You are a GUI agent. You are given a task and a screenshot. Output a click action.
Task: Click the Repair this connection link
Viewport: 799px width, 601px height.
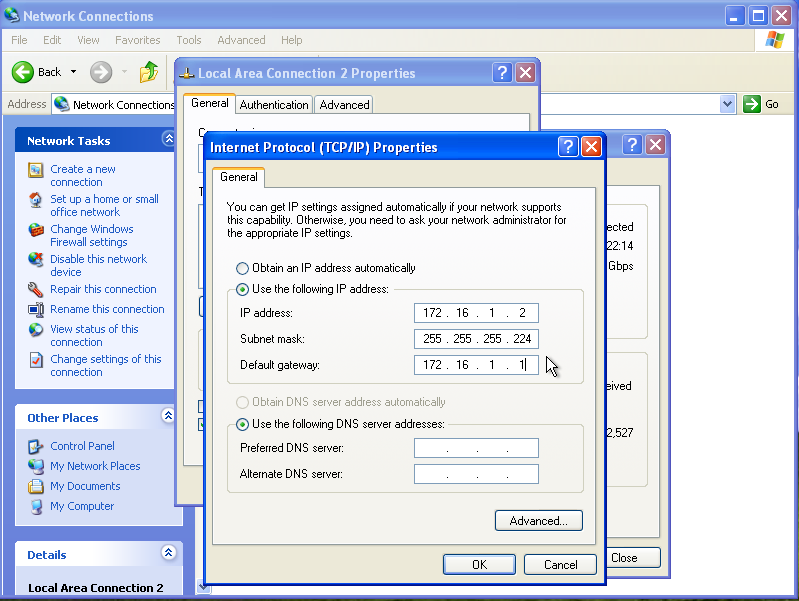pyautogui.click(x=103, y=289)
